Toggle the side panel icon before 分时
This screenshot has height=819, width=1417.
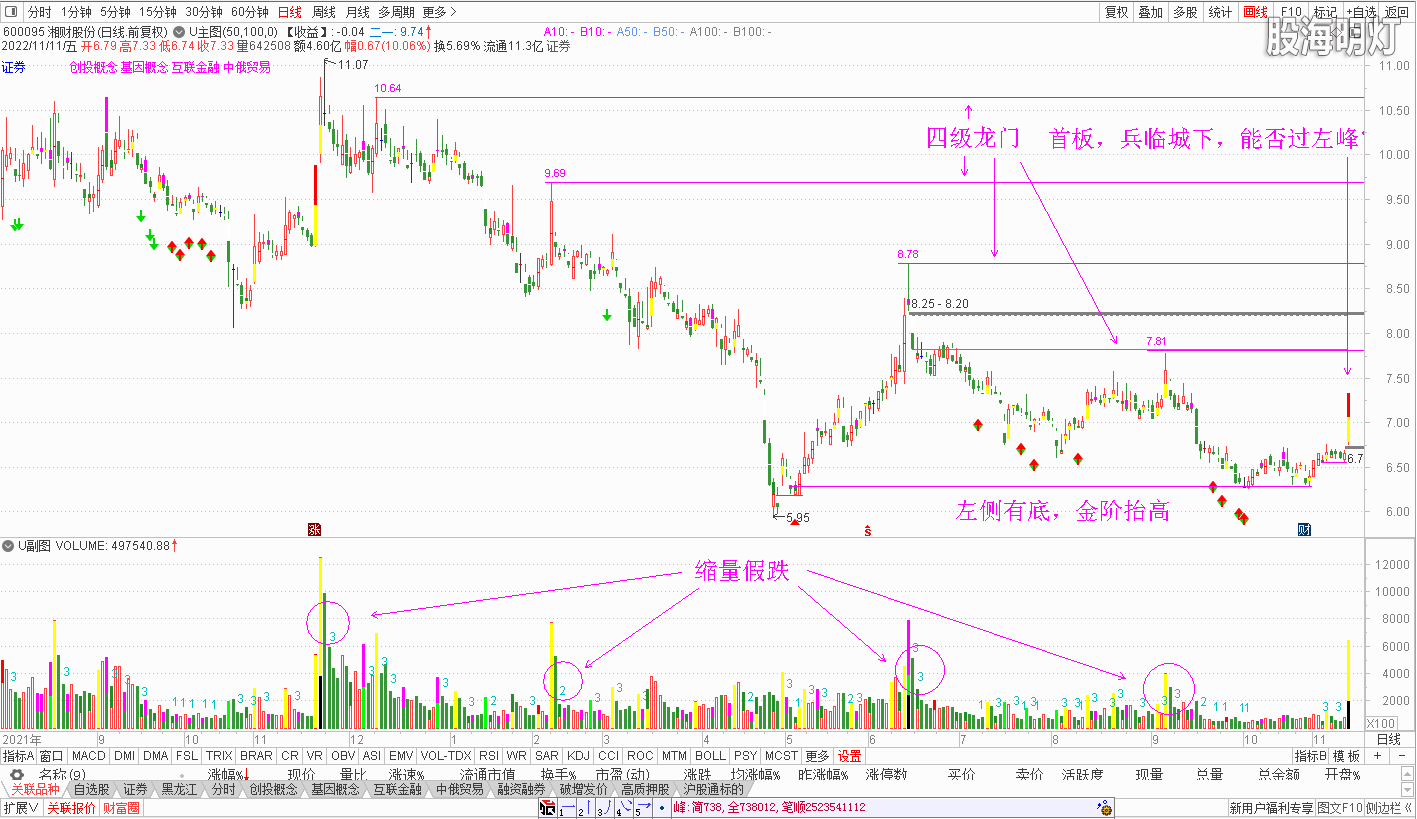tap(12, 12)
